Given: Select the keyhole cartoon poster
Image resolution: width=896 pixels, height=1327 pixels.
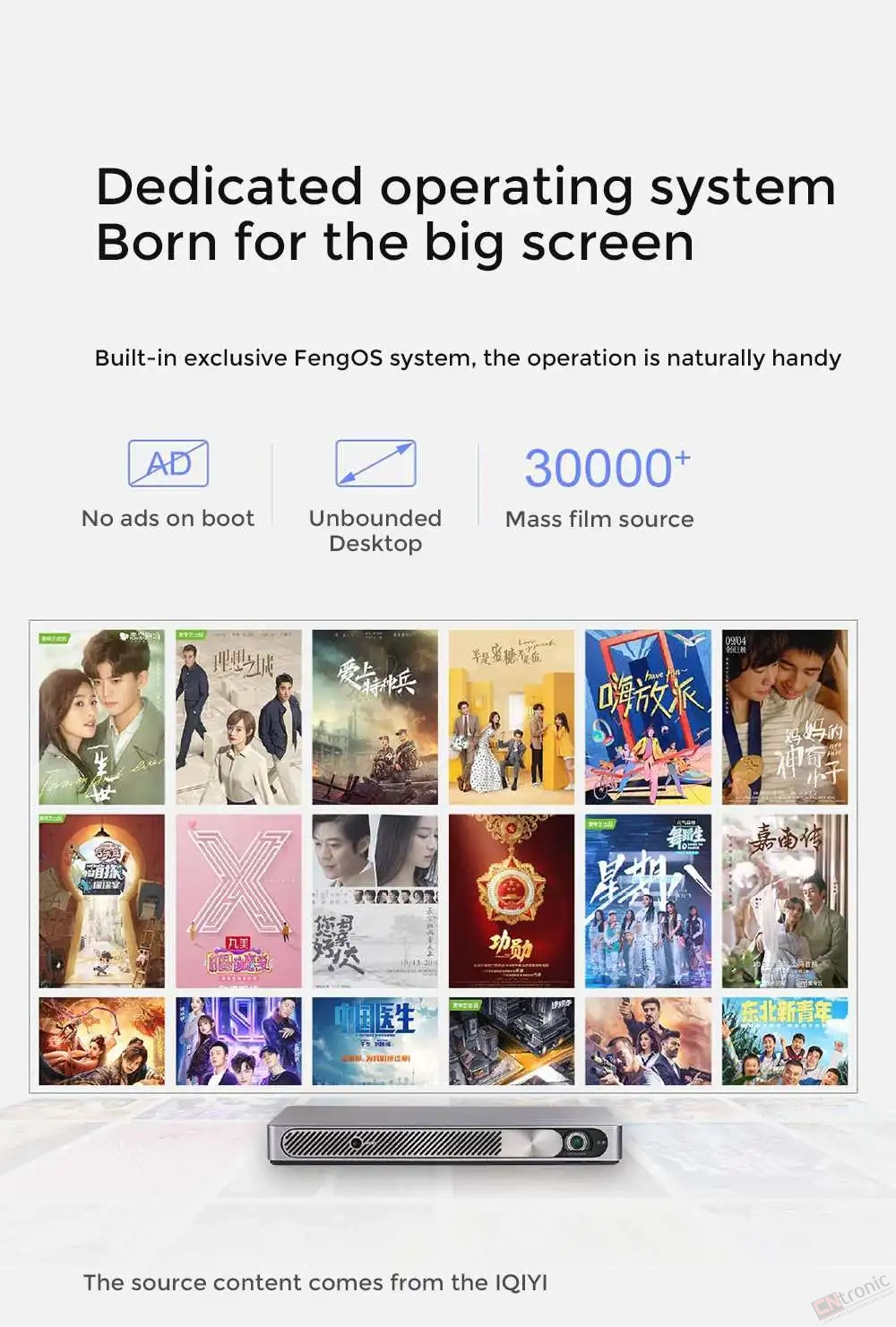Looking at the screenshot, I should pyautogui.click(x=102, y=900).
